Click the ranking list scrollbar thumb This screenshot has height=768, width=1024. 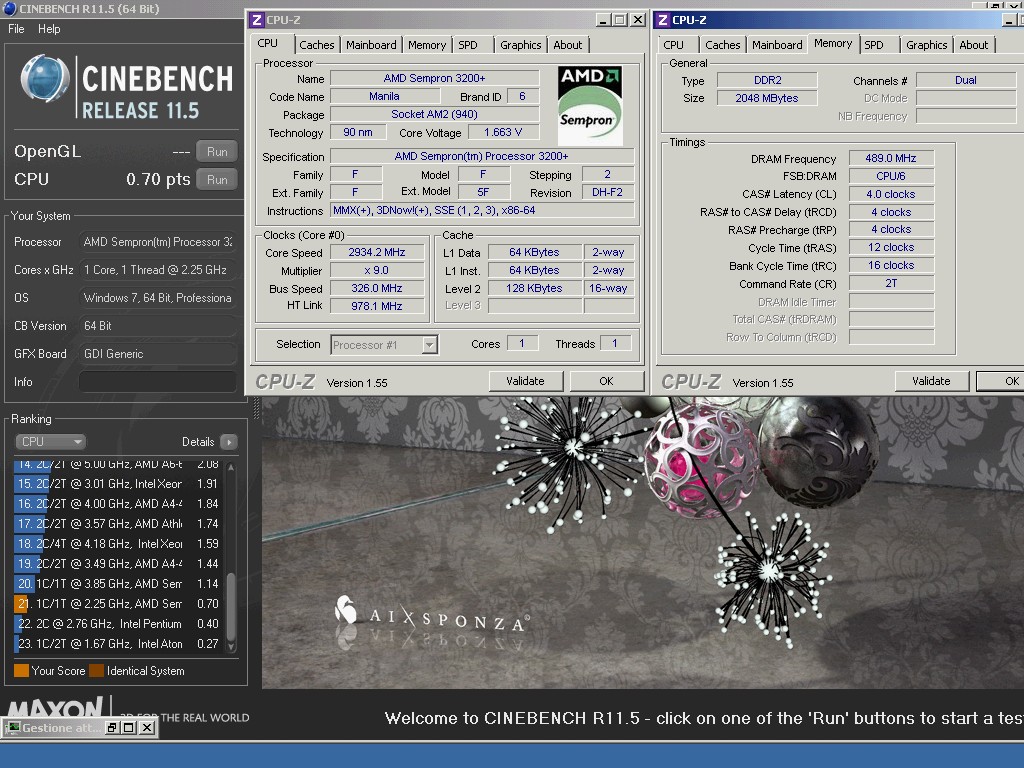coord(231,607)
